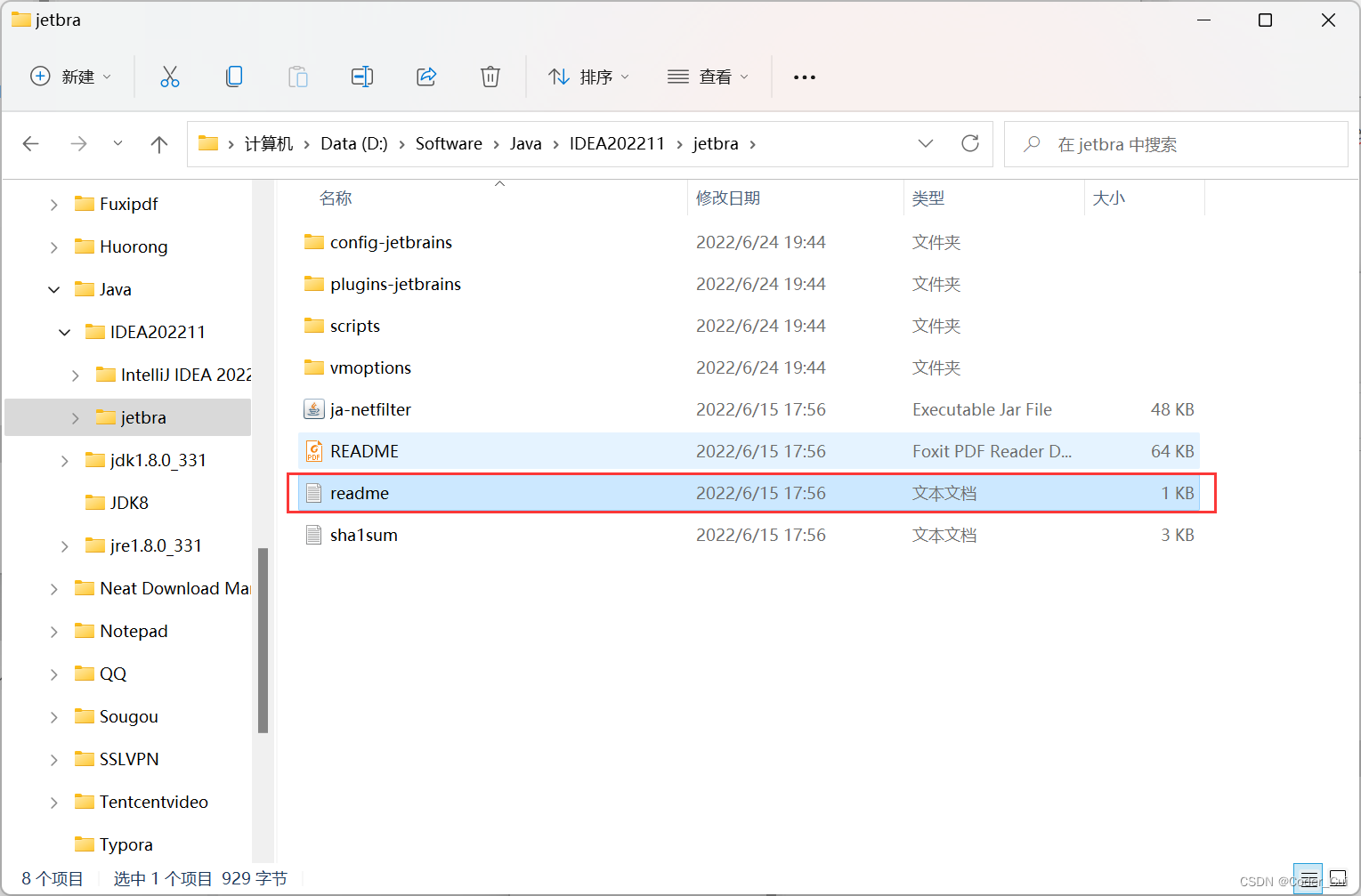Open recent locations dropdown arrow
Image resolution: width=1361 pixels, height=896 pixels.
point(117,144)
